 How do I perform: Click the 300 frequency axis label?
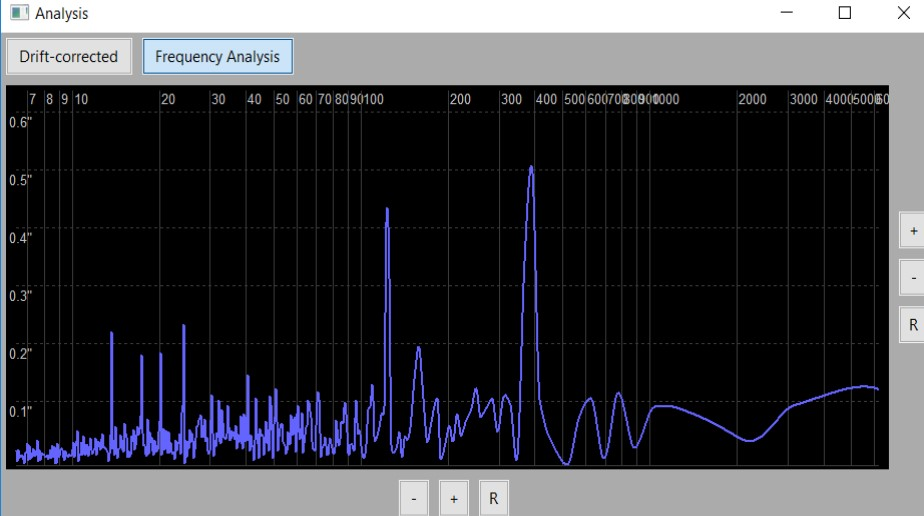point(512,99)
